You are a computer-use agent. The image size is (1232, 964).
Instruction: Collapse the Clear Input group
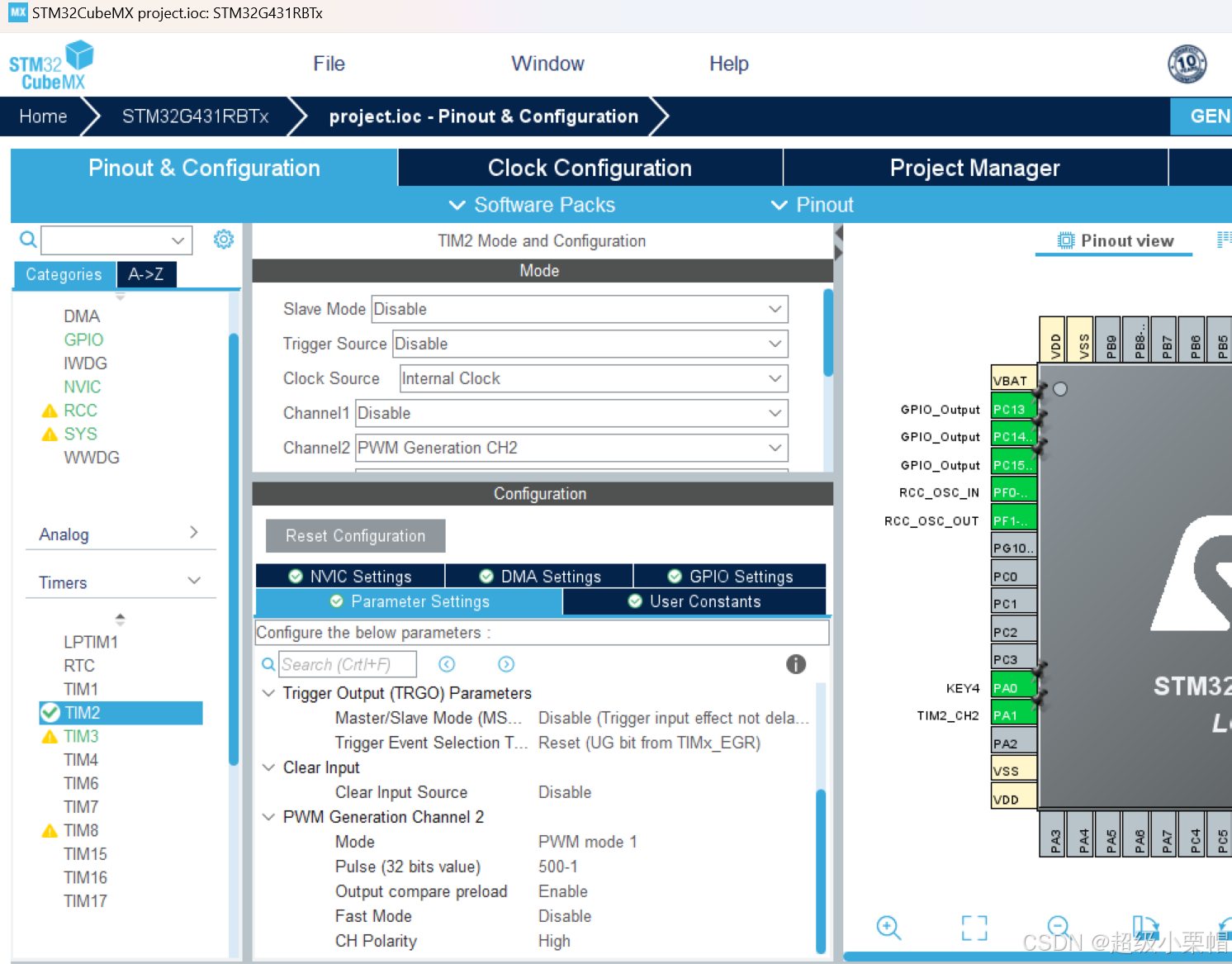click(268, 767)
